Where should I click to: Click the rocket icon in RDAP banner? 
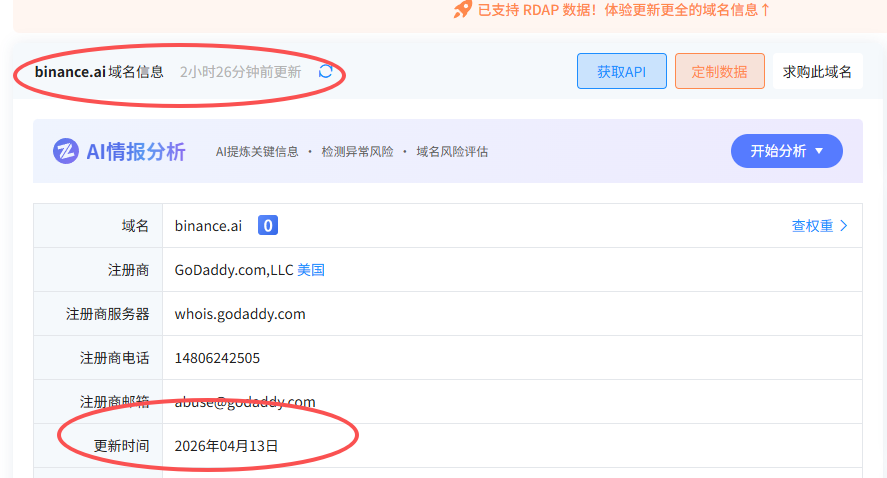(x=462, y=9)
